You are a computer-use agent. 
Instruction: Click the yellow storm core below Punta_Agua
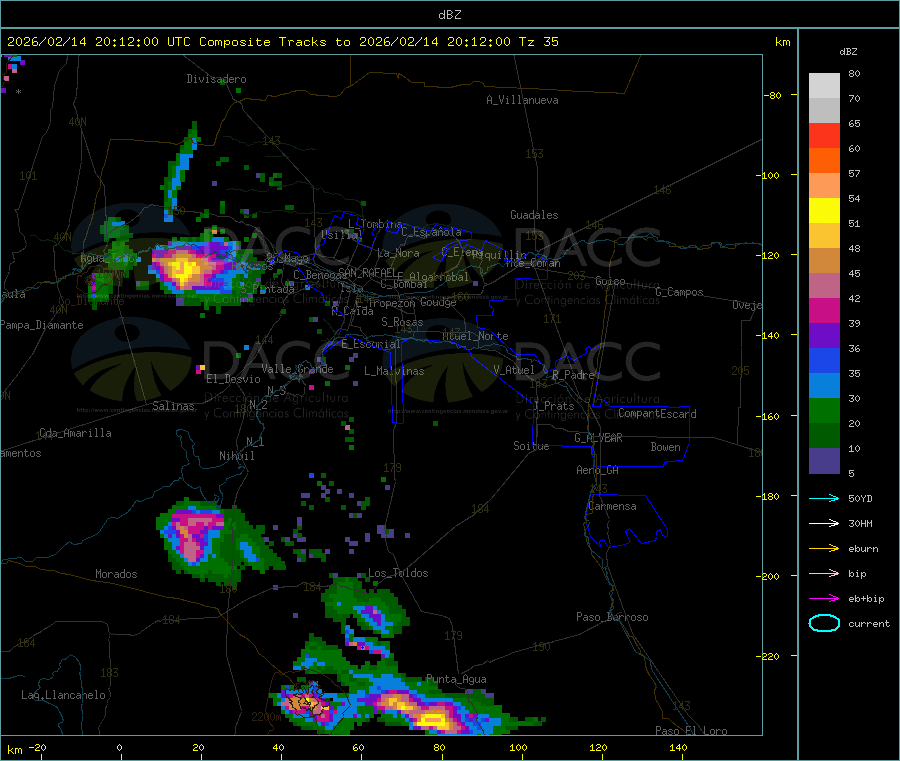coord(433,719)
